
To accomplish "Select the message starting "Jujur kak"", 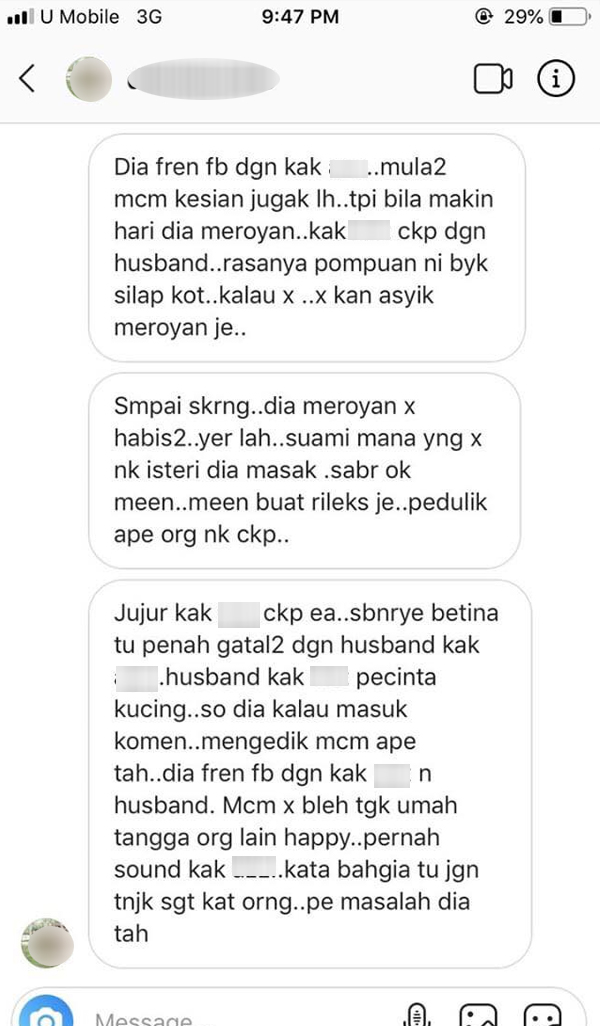I will click(x=309, y=773).
